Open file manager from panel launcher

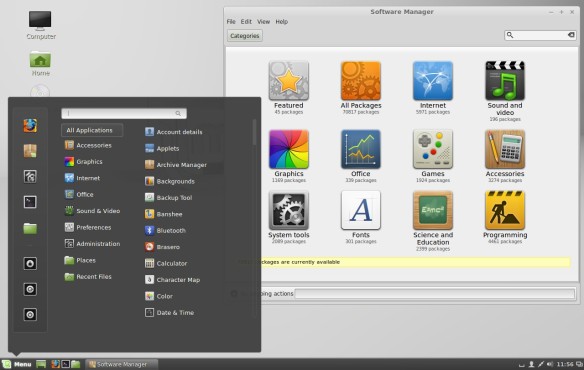[x=76, y=364]
